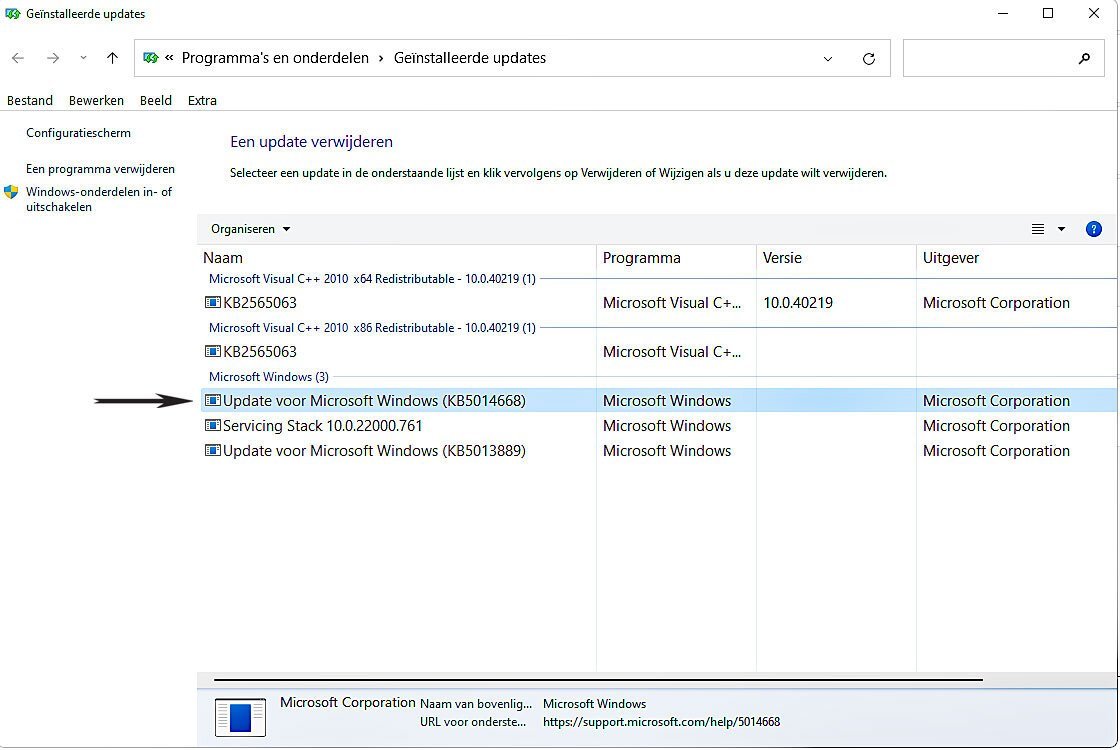
Task: Minimize the Geïnstalleerde updates window
Action: [x=1003, y=14]
